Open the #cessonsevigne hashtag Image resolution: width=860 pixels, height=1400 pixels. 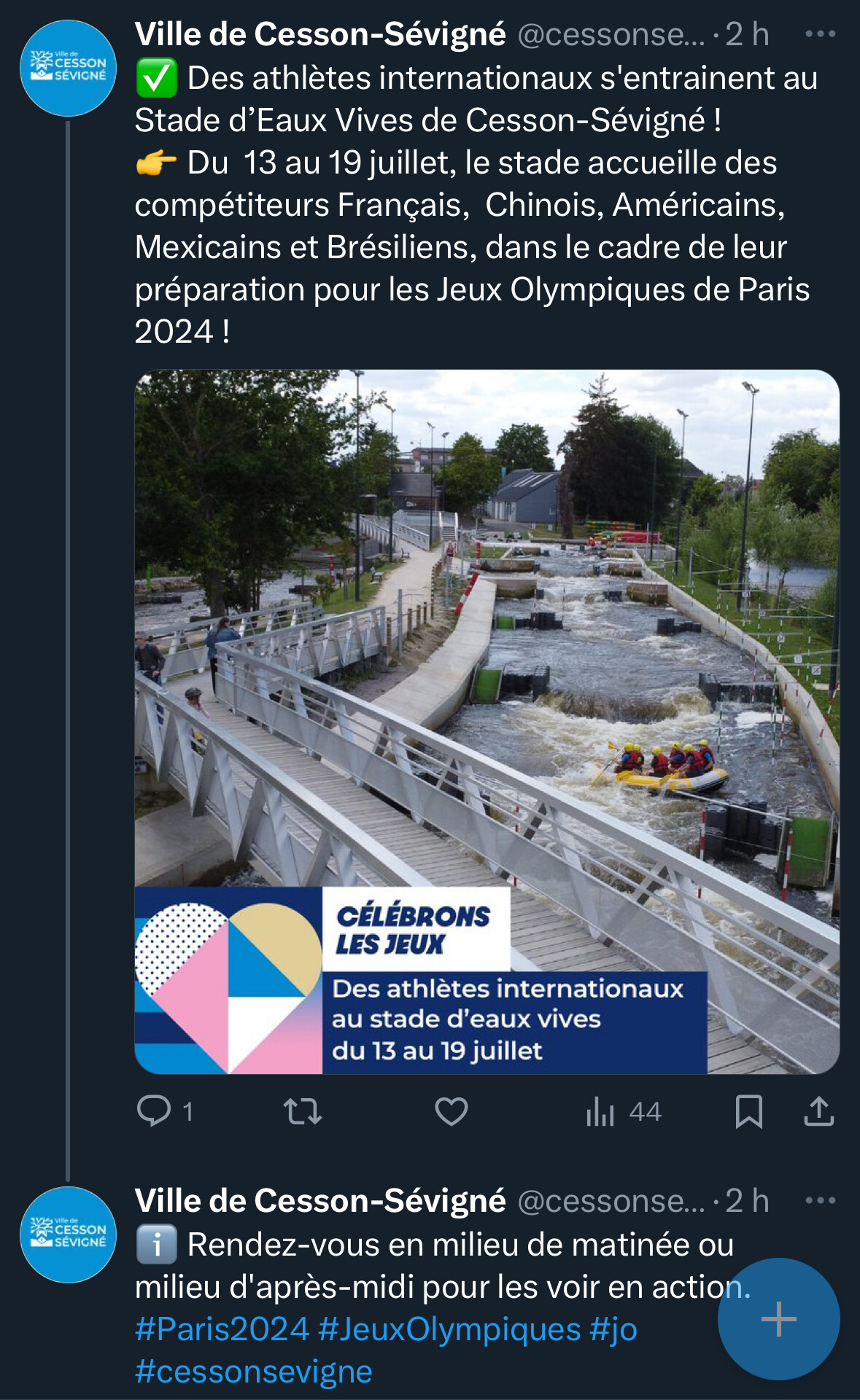click(x=254, y=1372)
